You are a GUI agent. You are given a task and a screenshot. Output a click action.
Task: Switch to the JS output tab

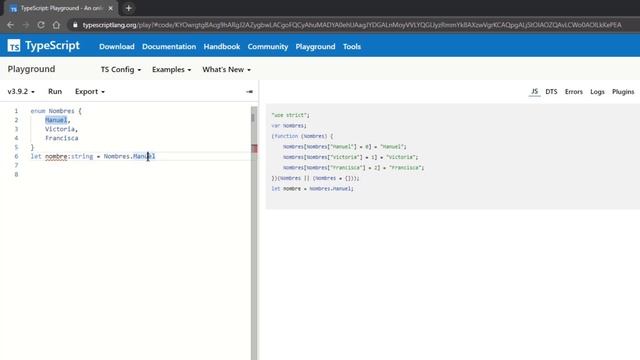pos(534,91)
